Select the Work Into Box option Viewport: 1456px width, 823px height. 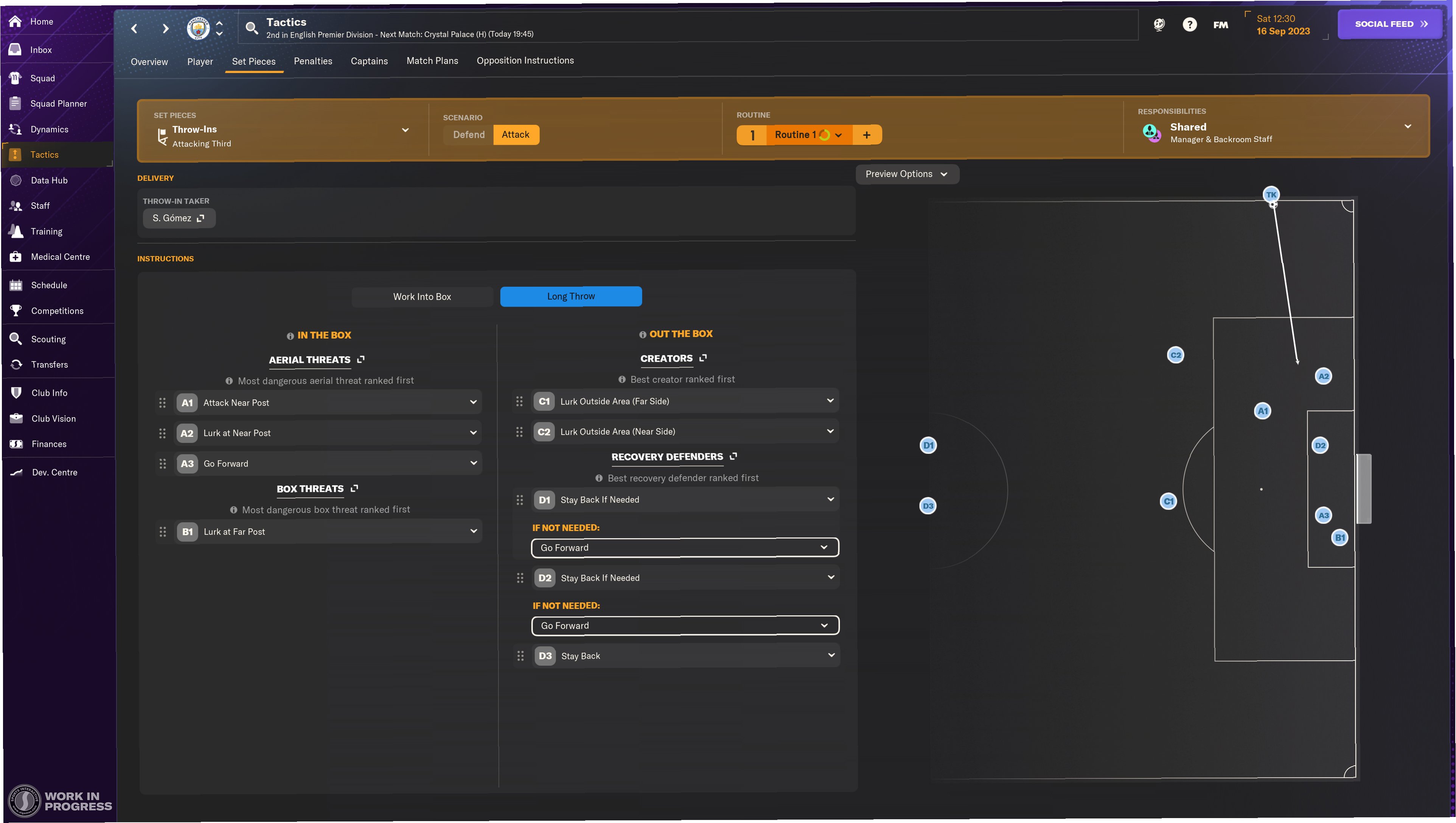pos(422,297)
